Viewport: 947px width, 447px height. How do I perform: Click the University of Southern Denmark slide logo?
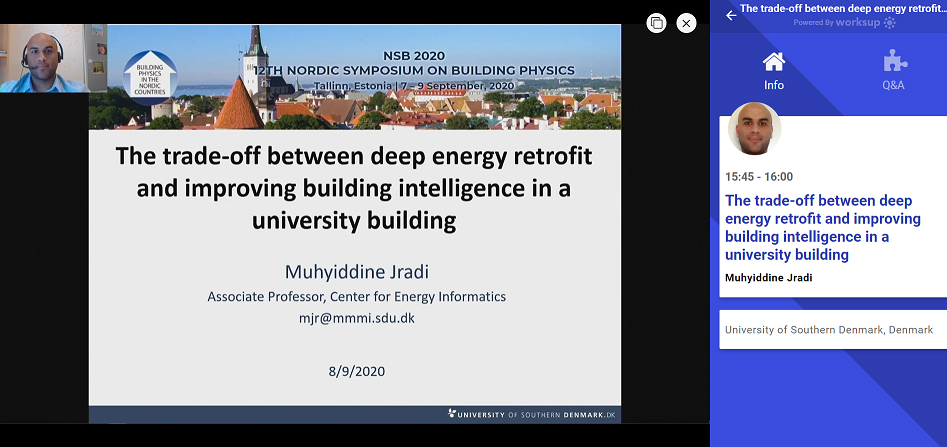click(x=532, y=413)
